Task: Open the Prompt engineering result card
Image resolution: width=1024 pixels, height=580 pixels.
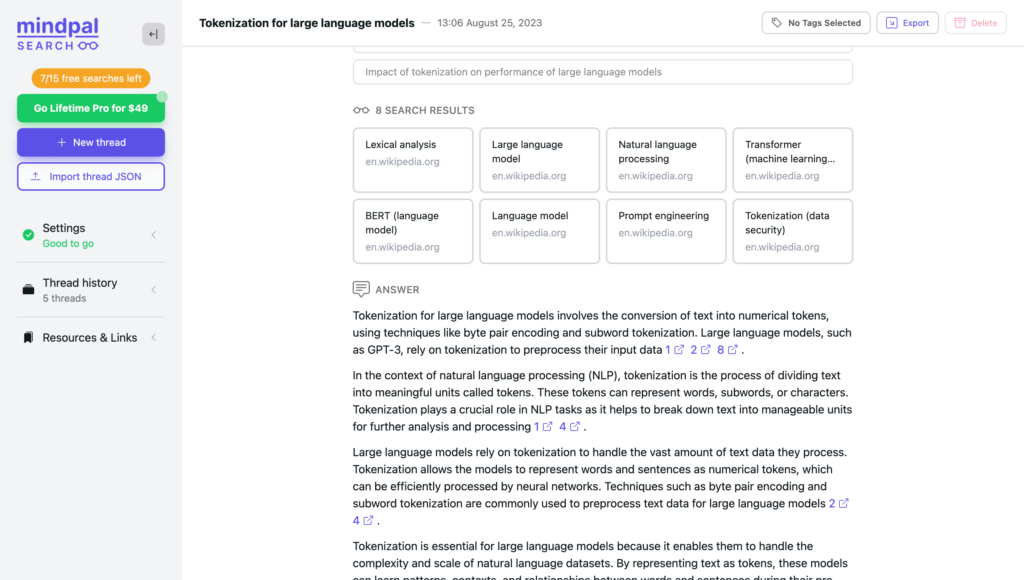Action: (665, 231)
